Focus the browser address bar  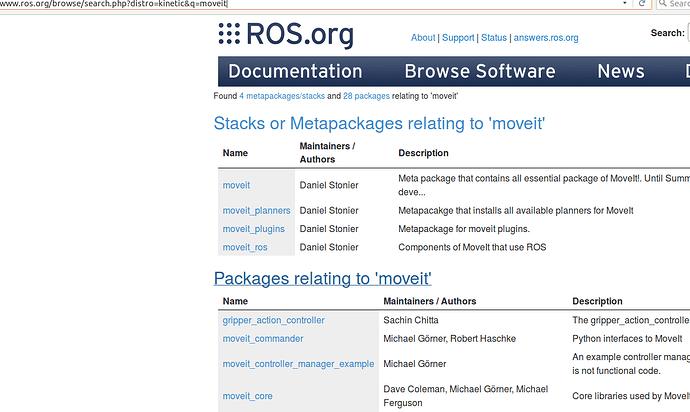pos(308,4)
